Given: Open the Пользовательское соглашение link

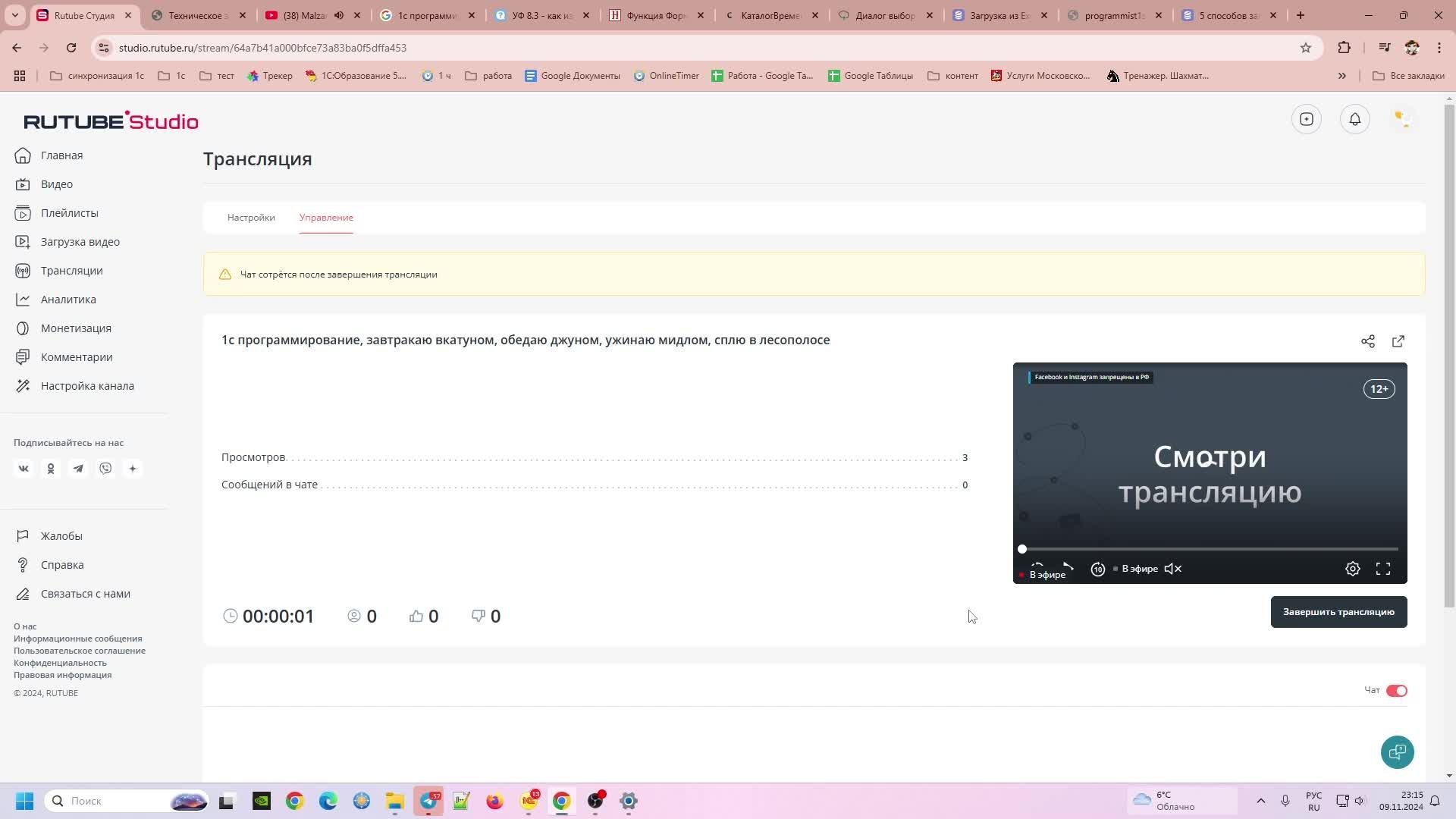Looking at the screenshot, I should pos(80,651).
